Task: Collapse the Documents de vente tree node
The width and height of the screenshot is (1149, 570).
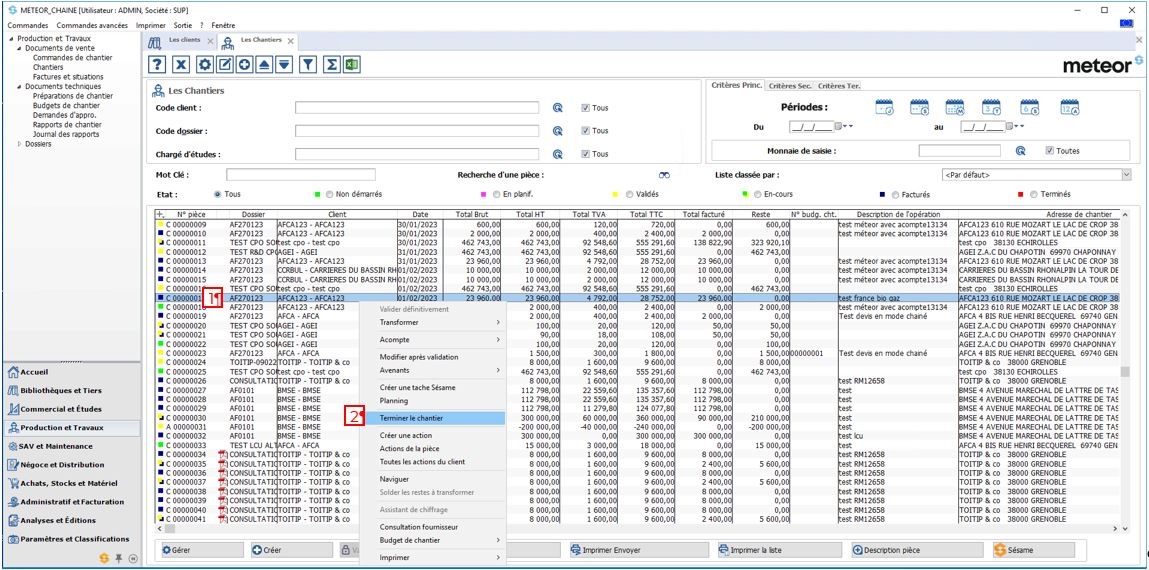Action: [20, 48]
